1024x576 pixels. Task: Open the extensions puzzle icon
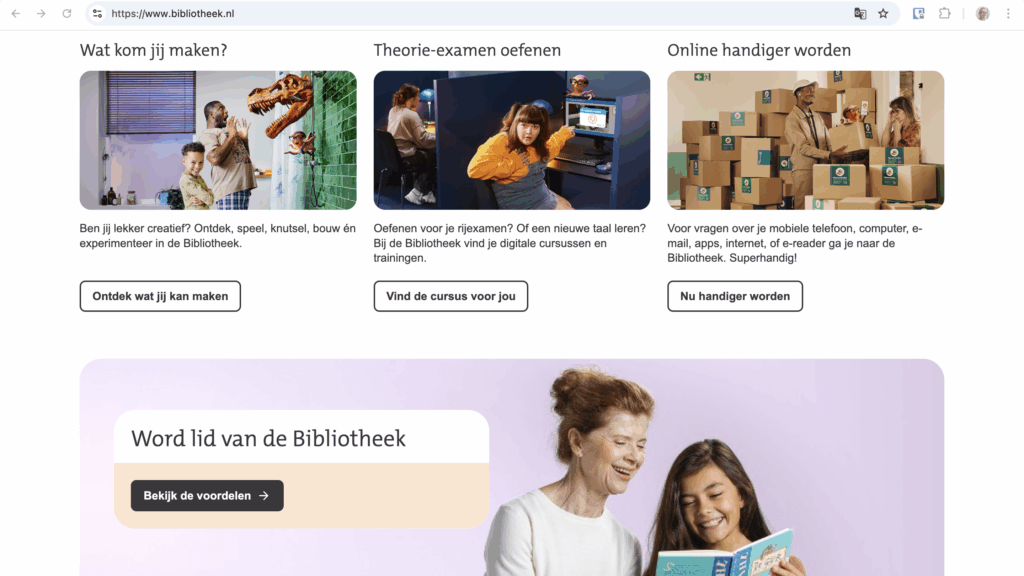[x=944, y=13]
